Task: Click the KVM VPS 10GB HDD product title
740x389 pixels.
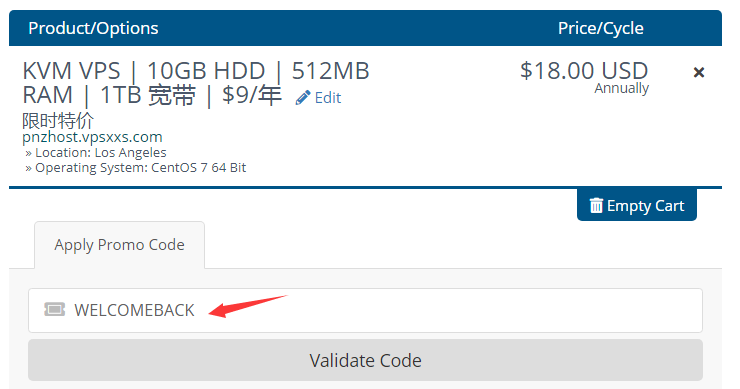Action: (196, 83)
